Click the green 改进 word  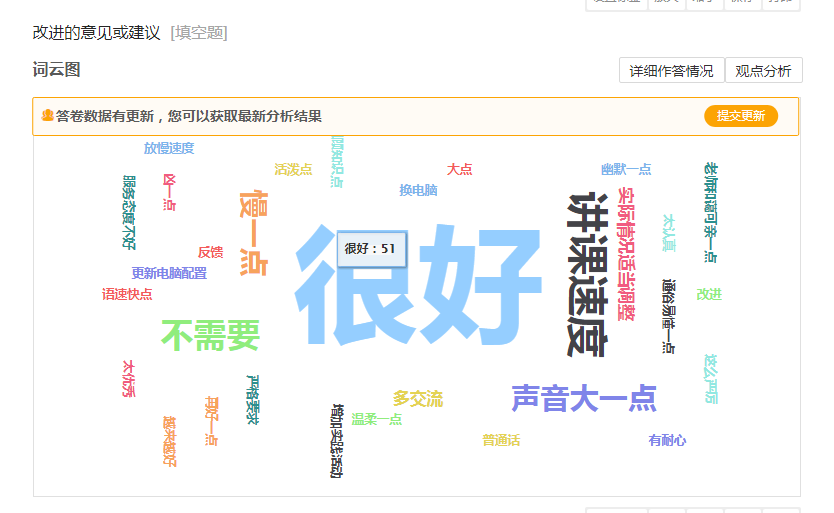click(x=709, y=294)
